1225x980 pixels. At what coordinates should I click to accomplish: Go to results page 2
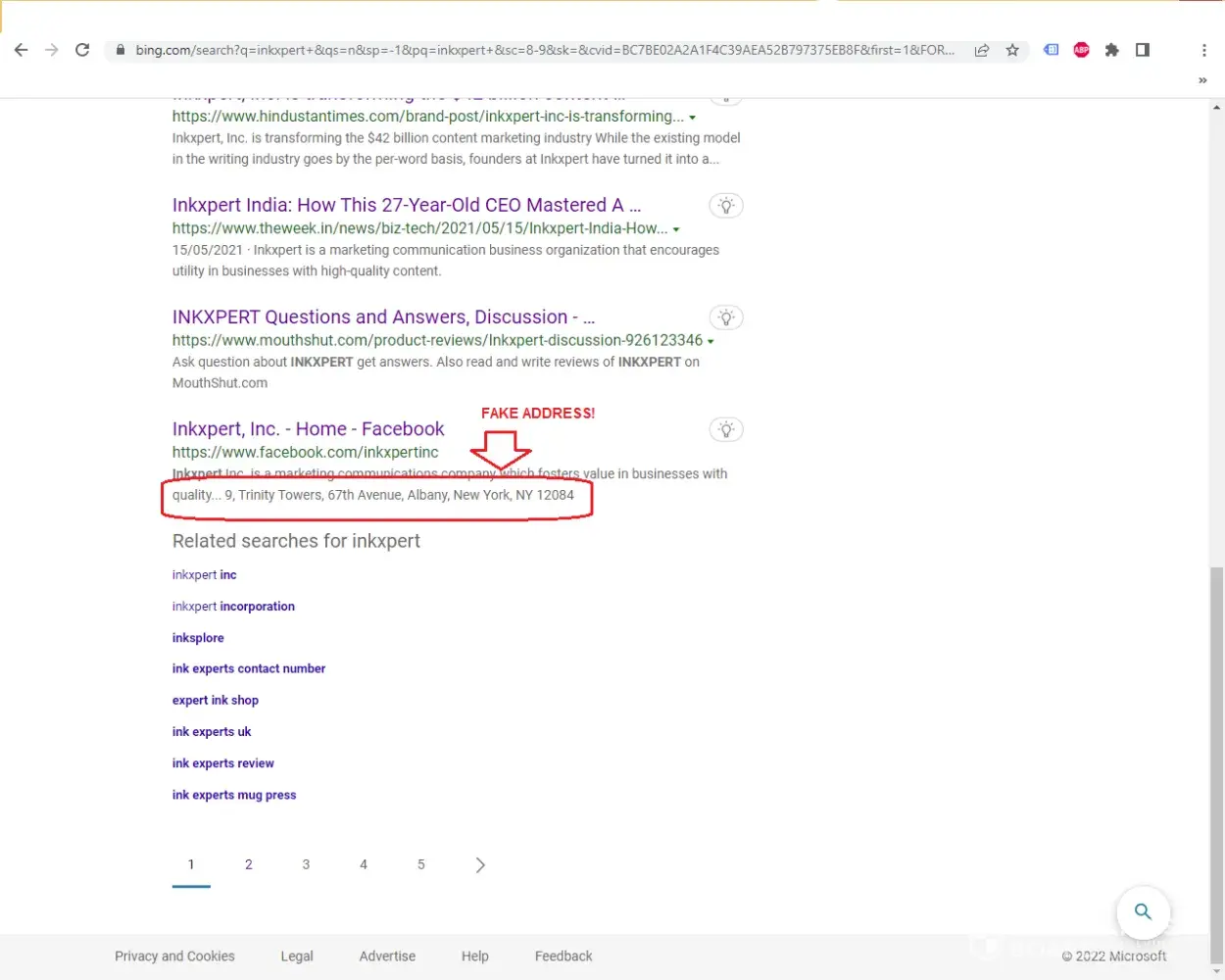pyautogui.click(x=249, y=864)
